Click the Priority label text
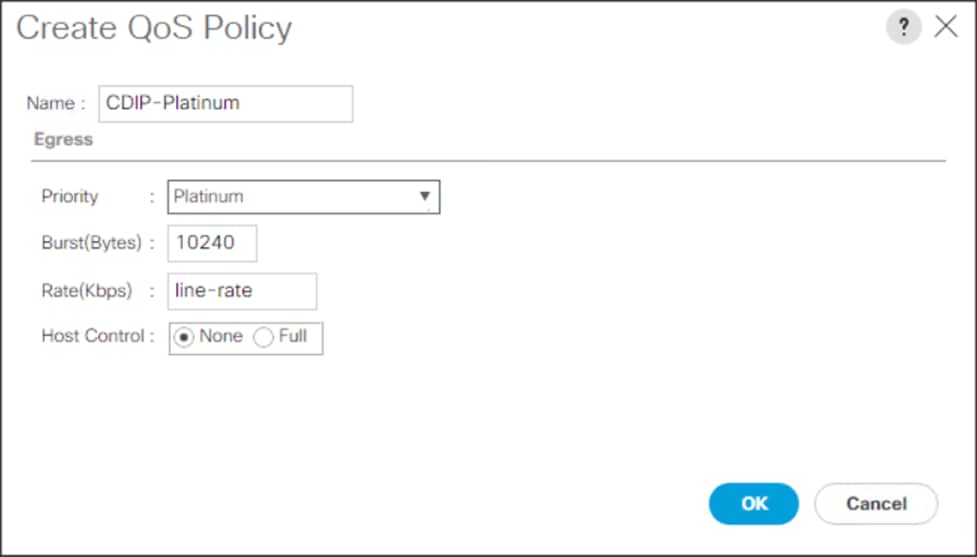Screen dimensions: 977x557 pos(69,196)
